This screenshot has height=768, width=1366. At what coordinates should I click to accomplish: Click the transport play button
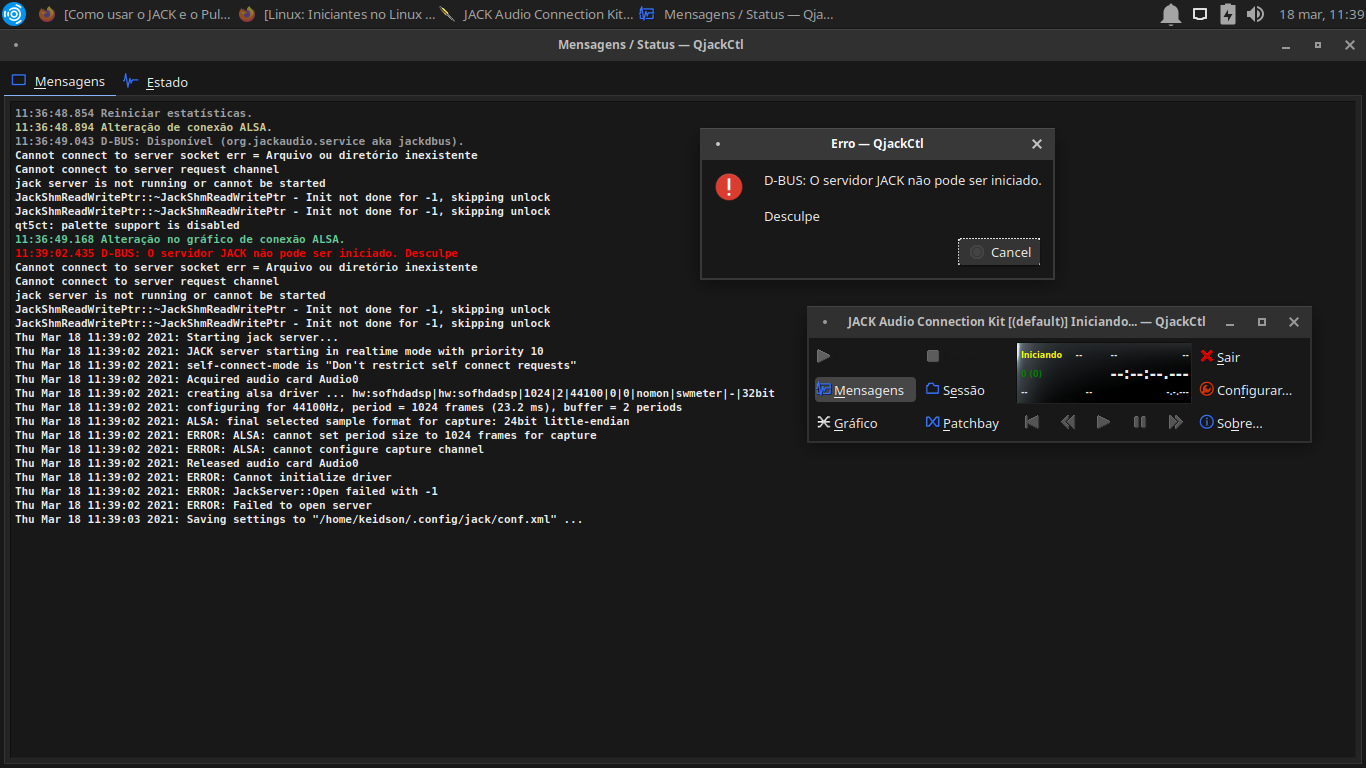coord(1103,422)
